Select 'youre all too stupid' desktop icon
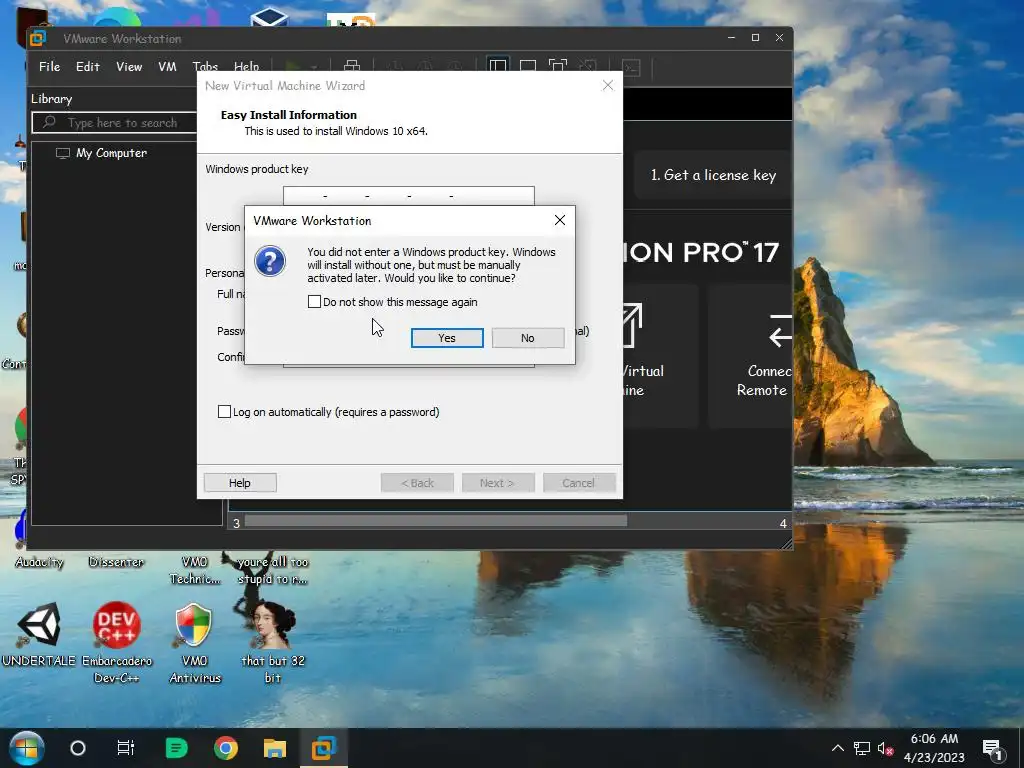This screenshot has width=1024, height=768. [273, 570]
